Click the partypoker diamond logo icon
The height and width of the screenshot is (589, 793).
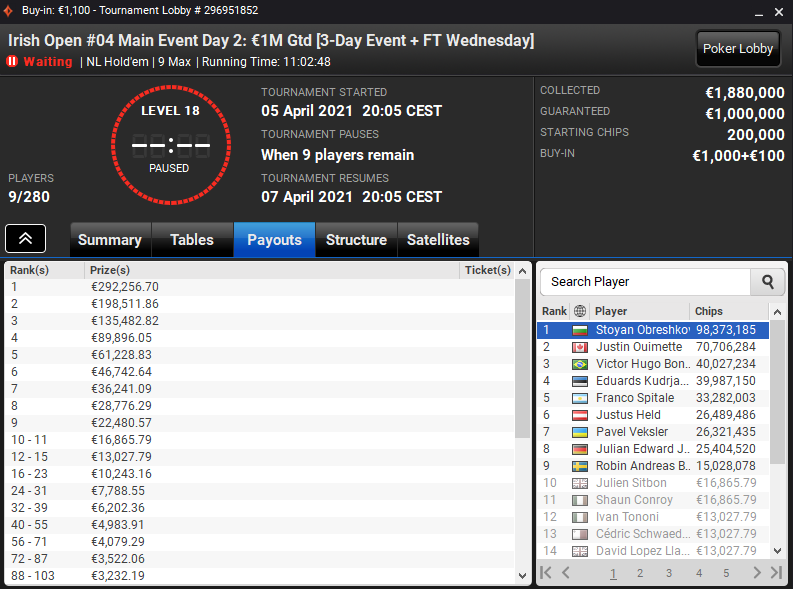[x=8, y=10]
